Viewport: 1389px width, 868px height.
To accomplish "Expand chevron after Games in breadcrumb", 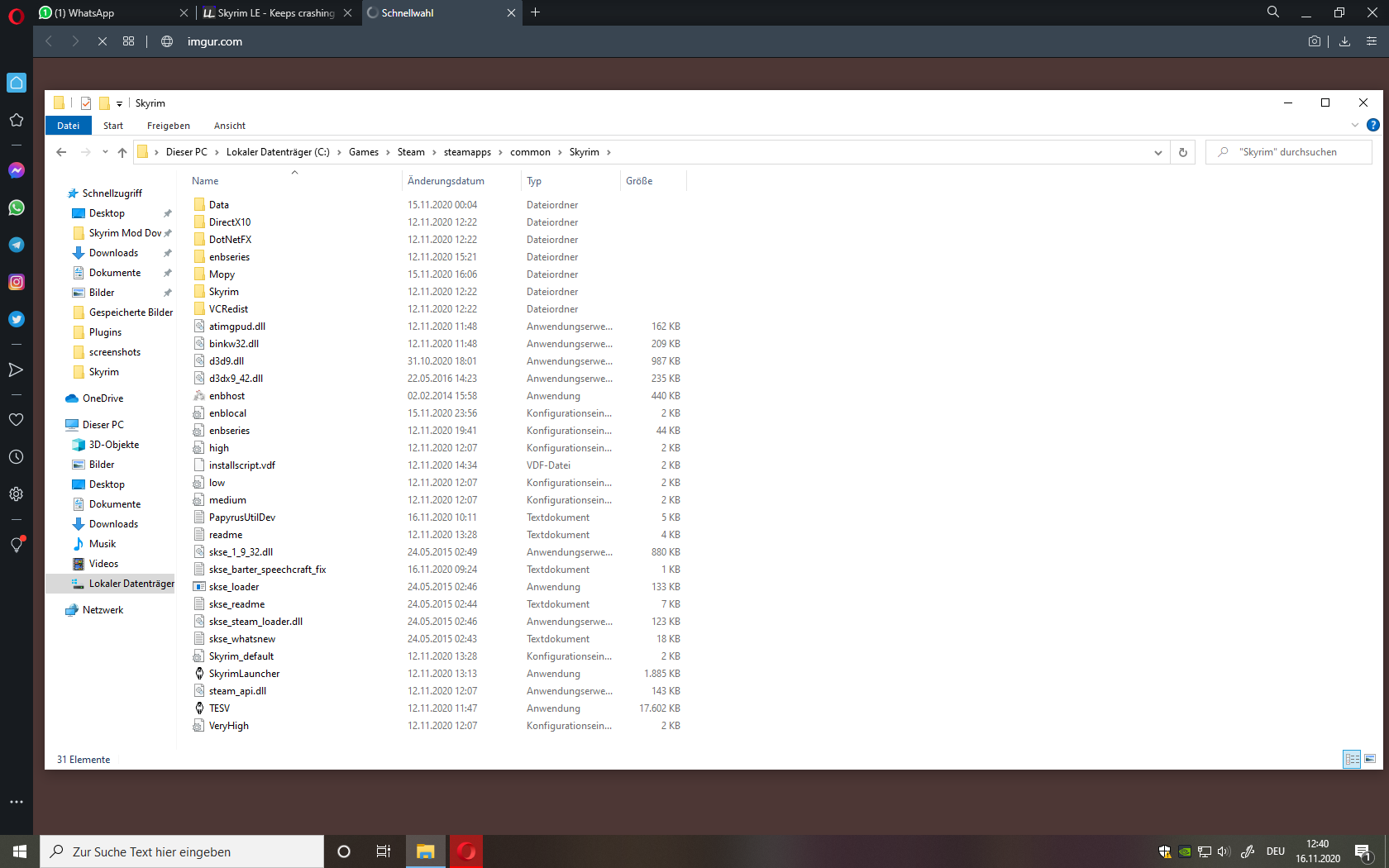I will [388, 152].
